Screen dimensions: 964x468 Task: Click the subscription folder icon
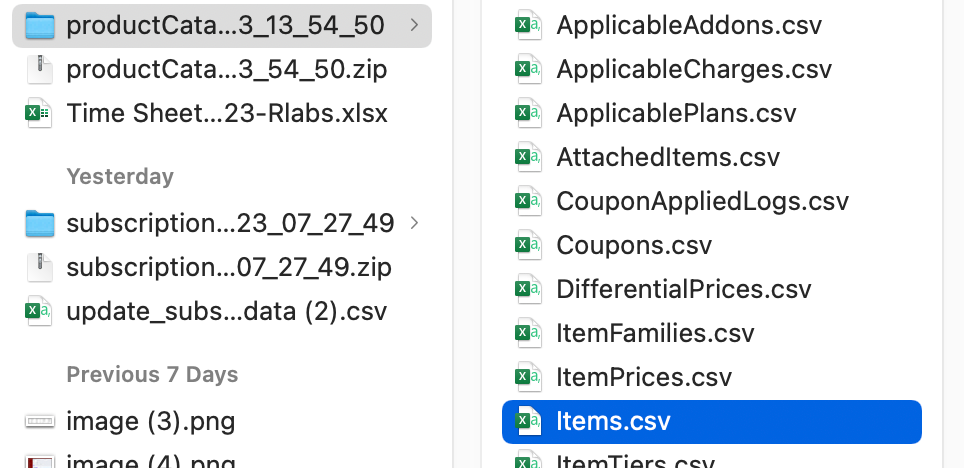point(39,223)
